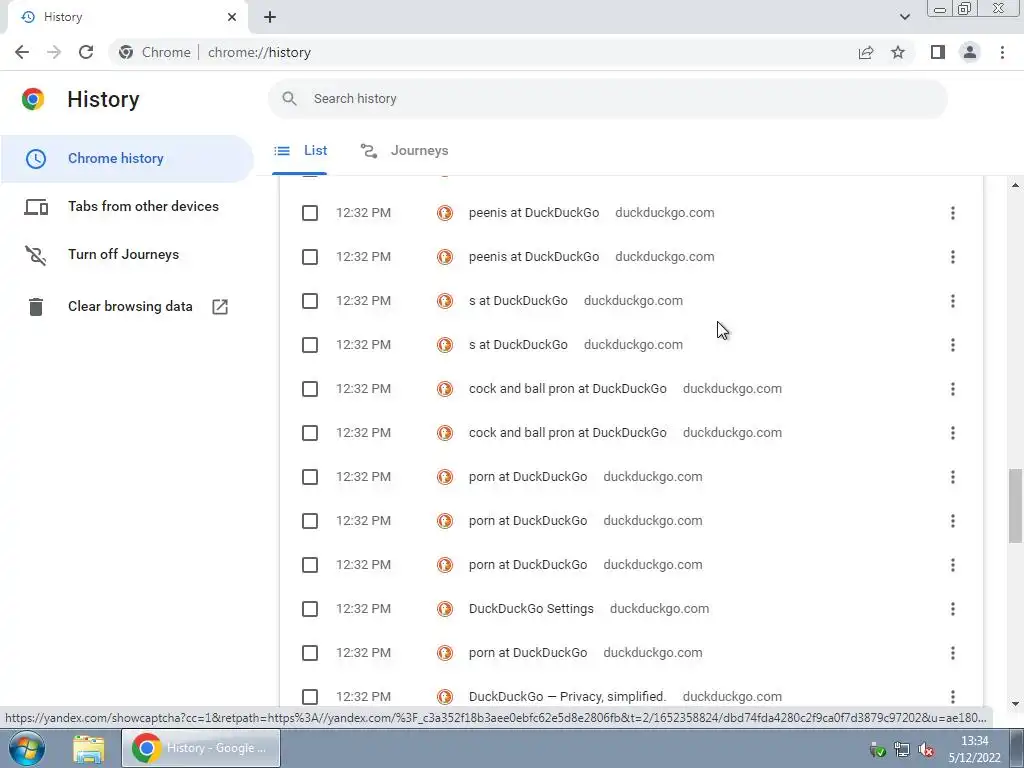The height and width of the screenshot is (768, 1024).
Task: Open more actions for first 'peenis at DuckDuckGo' row
Action: click(953, 213)
